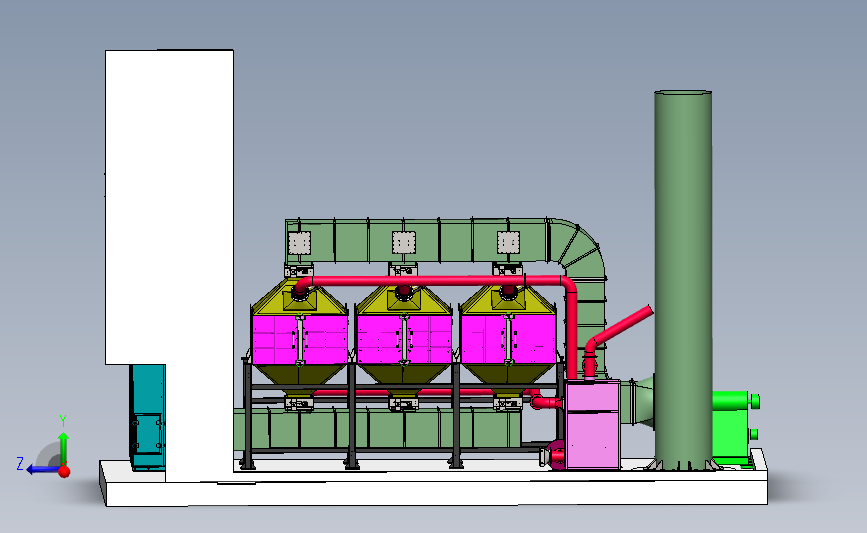Image resolution: width=867 pixels, height=533 pixels.
Task: Select the light pink control cabinet
Action: (592, 424)
